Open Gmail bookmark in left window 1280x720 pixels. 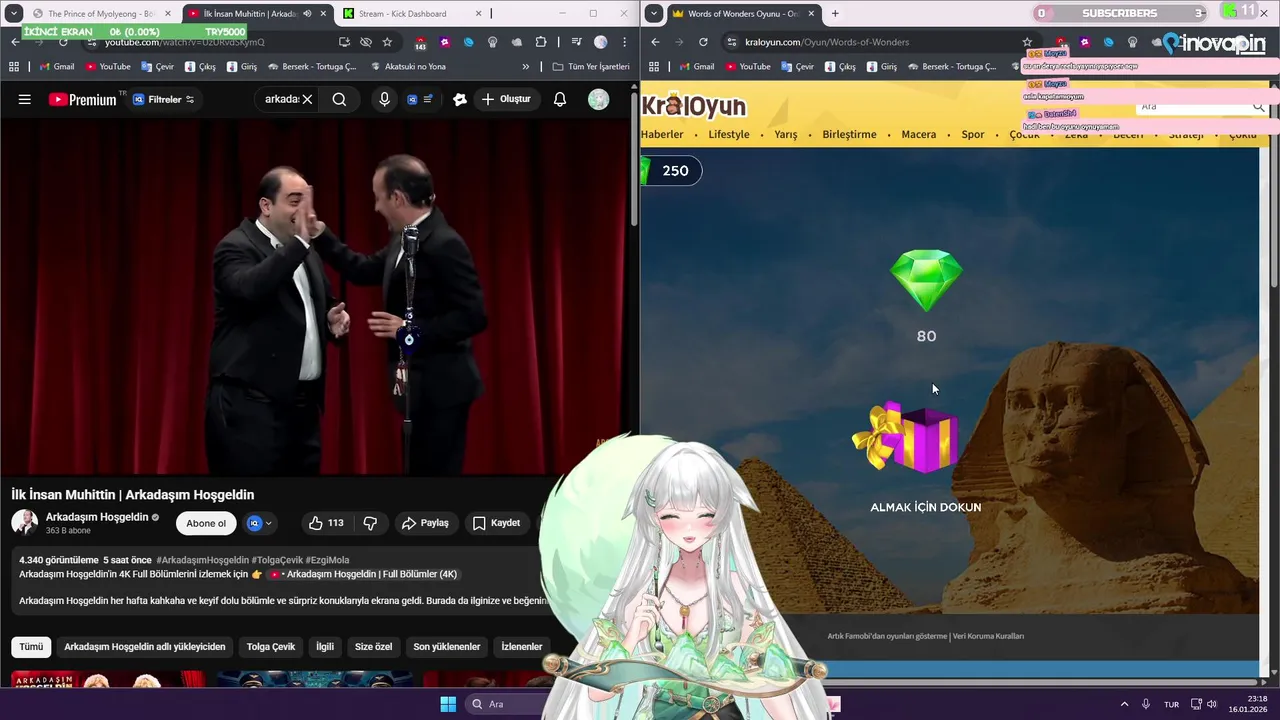[x=57, y=67]
